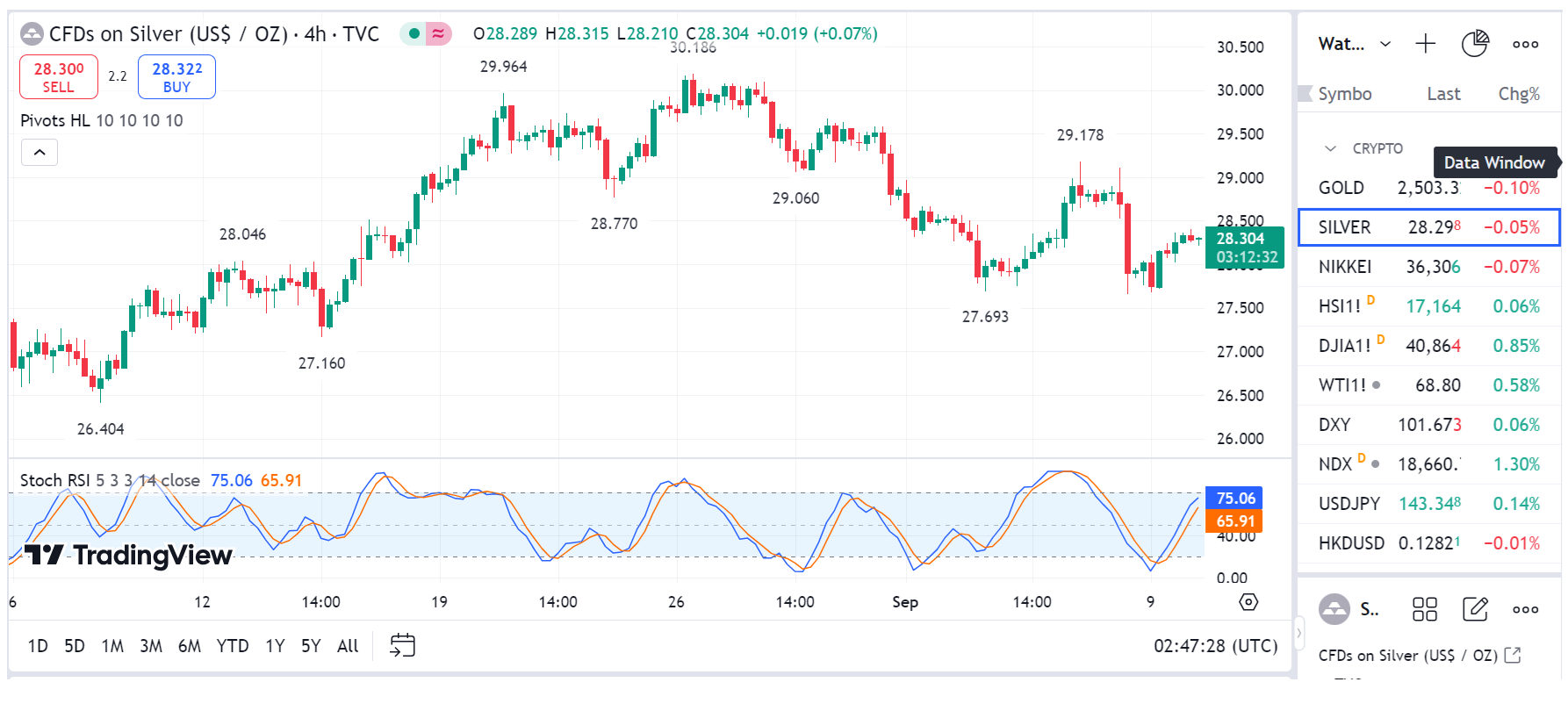Open CFDs on Silver external link
Viewport: 1568px width, 718px height.
point(1513,655)
